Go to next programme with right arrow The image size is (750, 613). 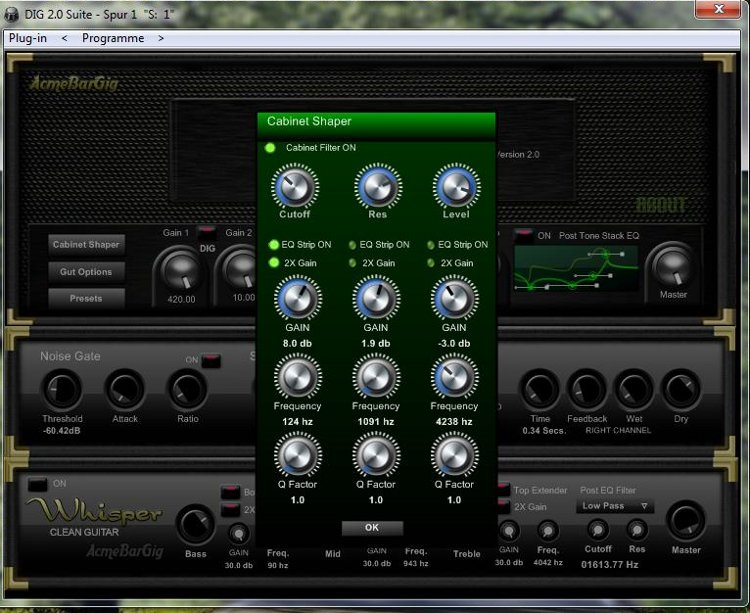161,38
